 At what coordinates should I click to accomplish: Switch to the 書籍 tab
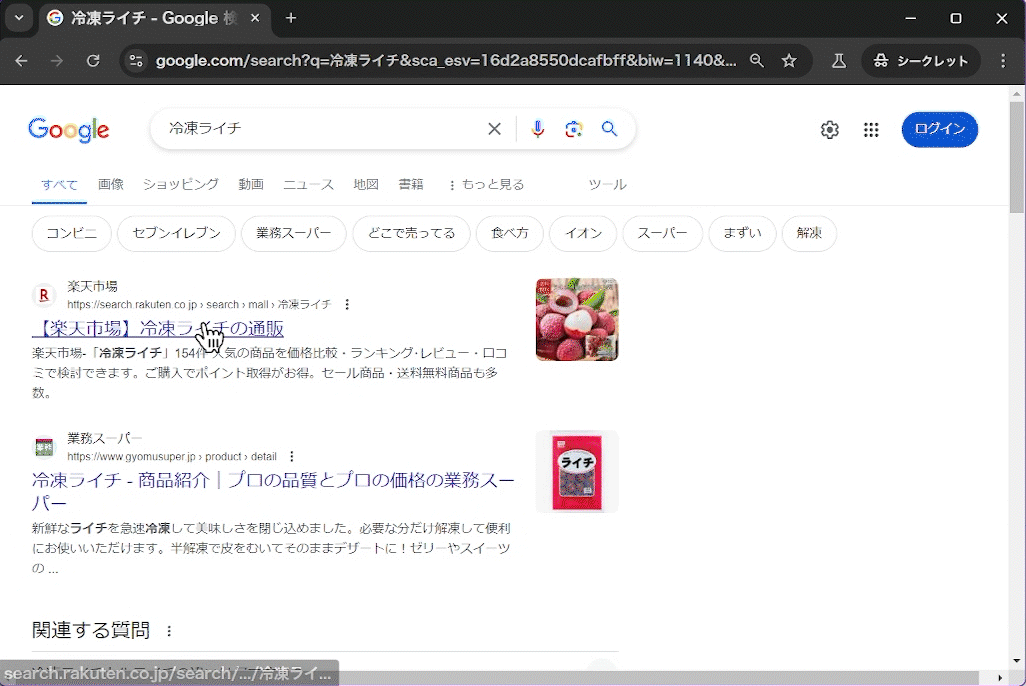[411, 185]
